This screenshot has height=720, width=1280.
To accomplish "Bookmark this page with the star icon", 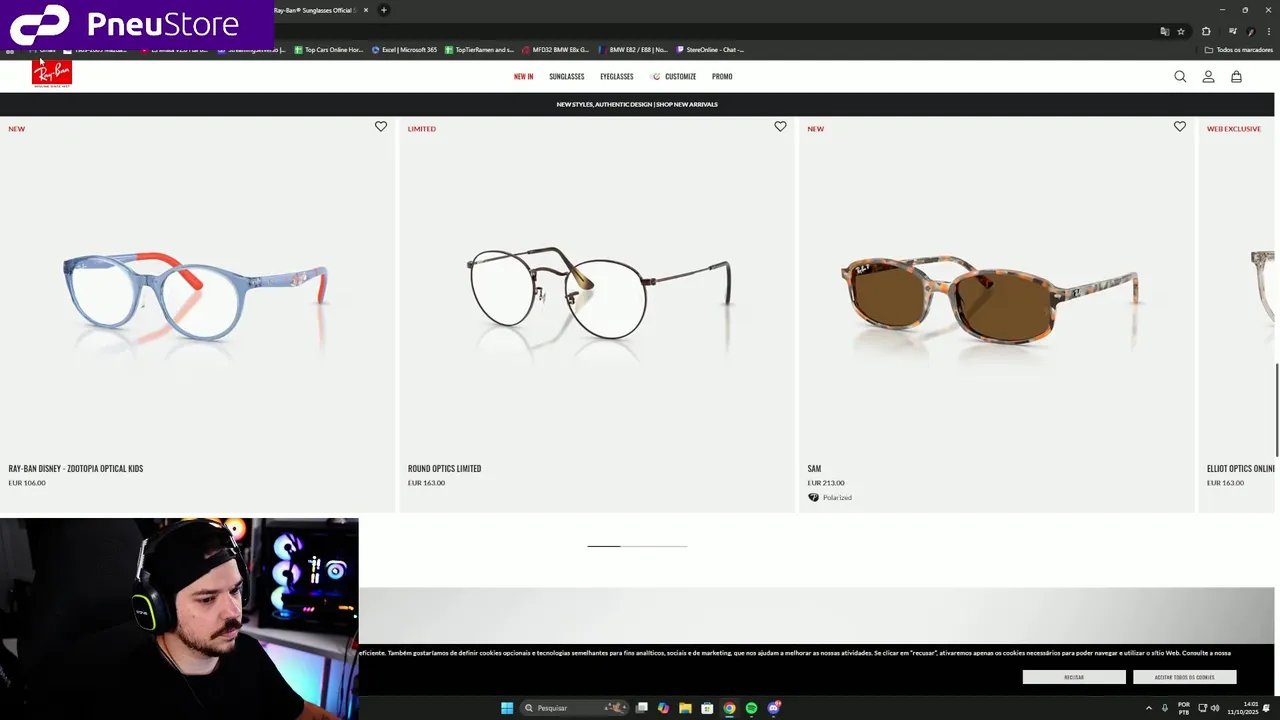I will [1181, 31].
